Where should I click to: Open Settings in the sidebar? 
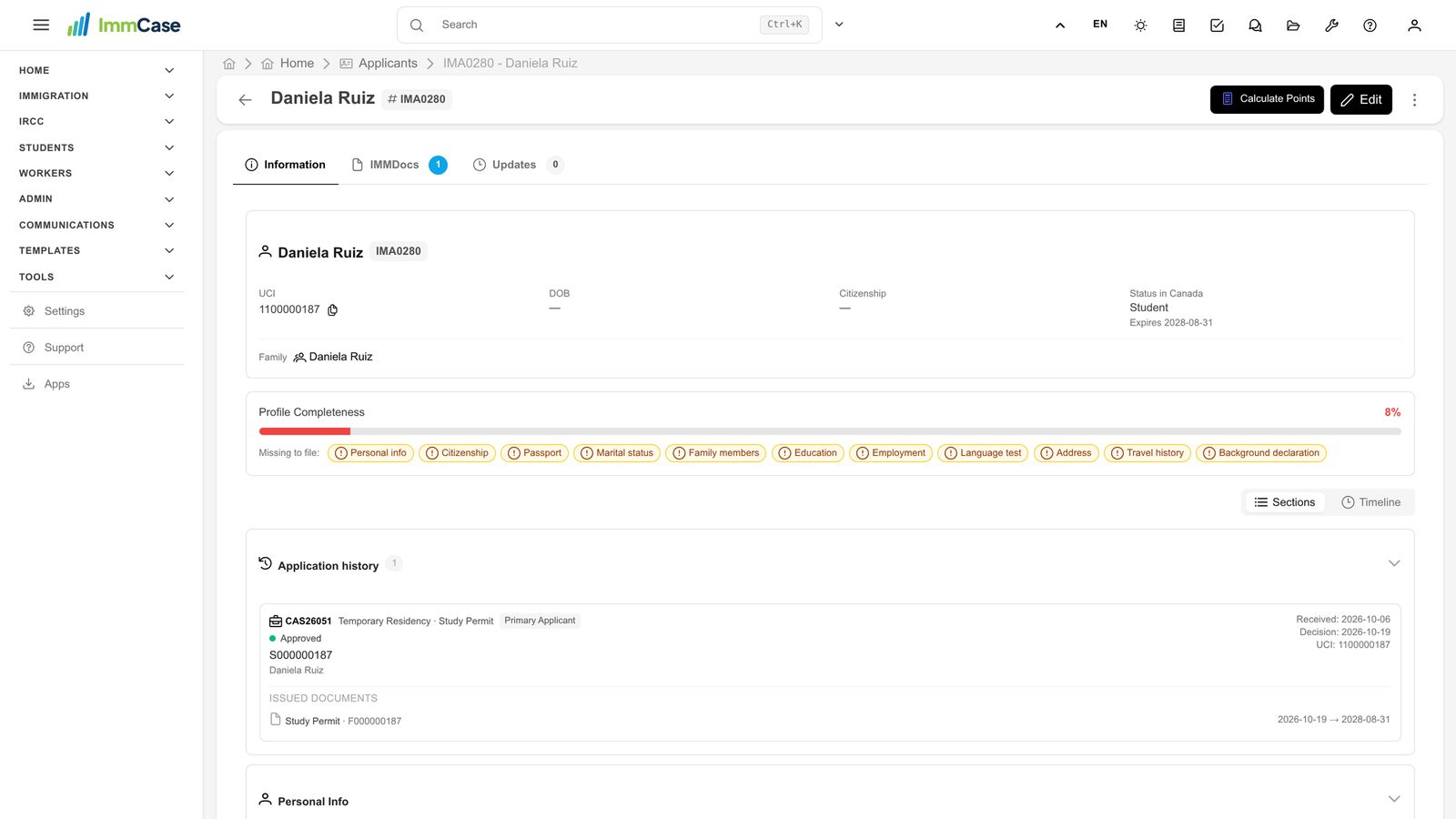click(x=97, y=311)
